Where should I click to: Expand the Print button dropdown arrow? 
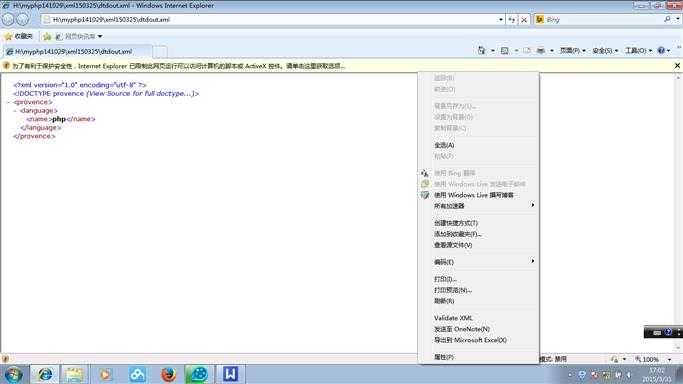[x=551, y=51]
